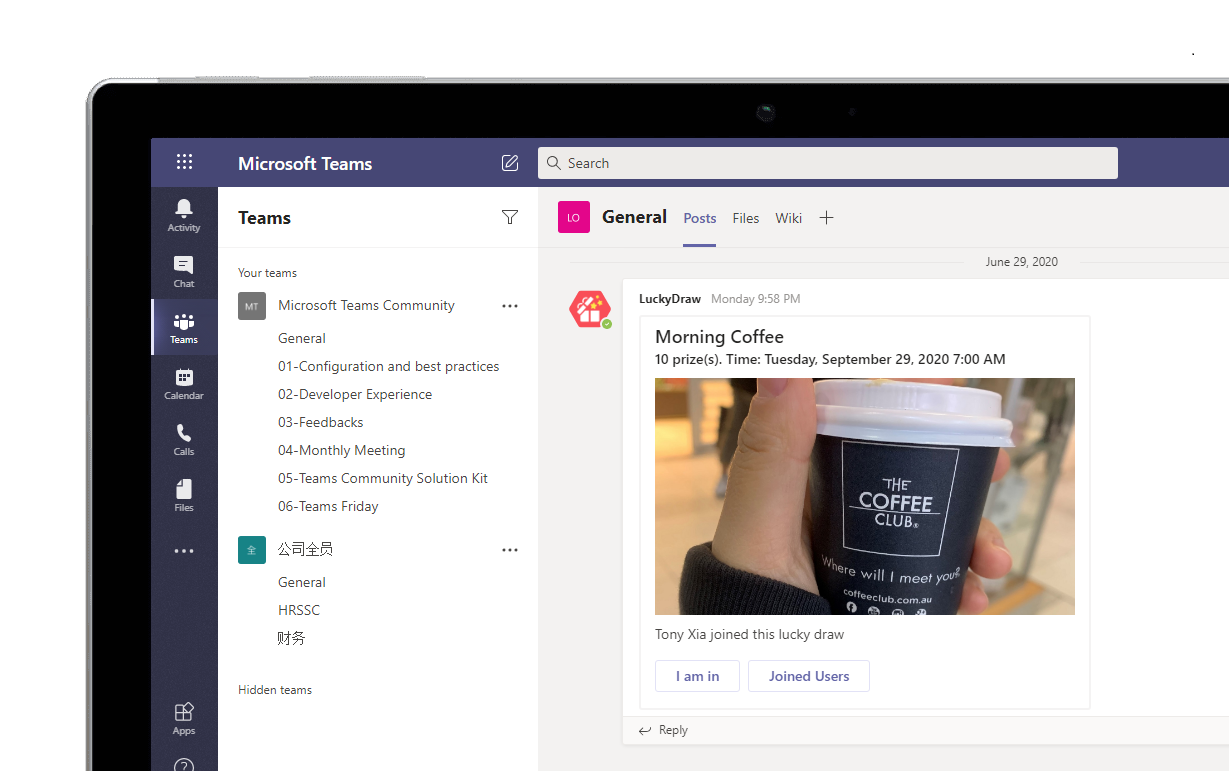
Task: Switch to the Wiki tab
Action: [x=788, y=217]
